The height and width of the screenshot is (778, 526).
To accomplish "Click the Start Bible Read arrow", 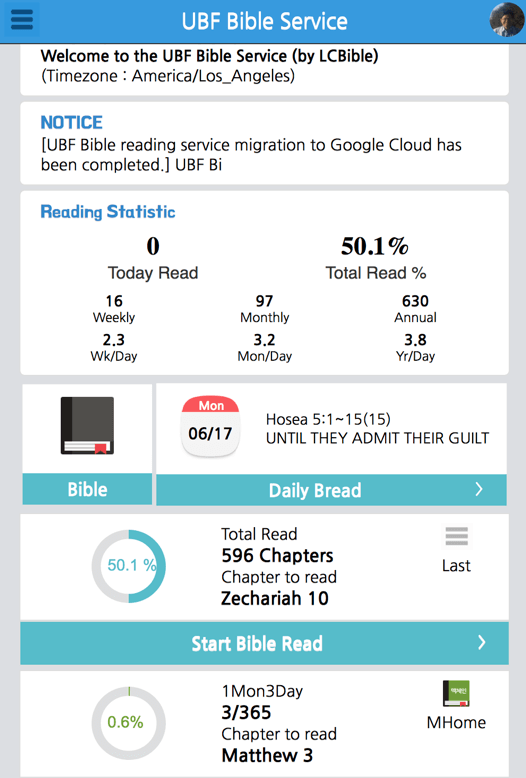I will [x=481, y=643].
